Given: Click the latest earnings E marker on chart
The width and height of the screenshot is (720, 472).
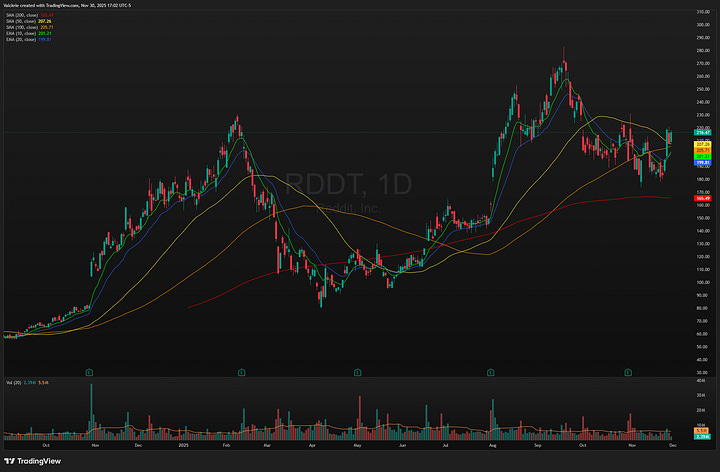Looking at the screenshot, I should [x=628, y=372].
